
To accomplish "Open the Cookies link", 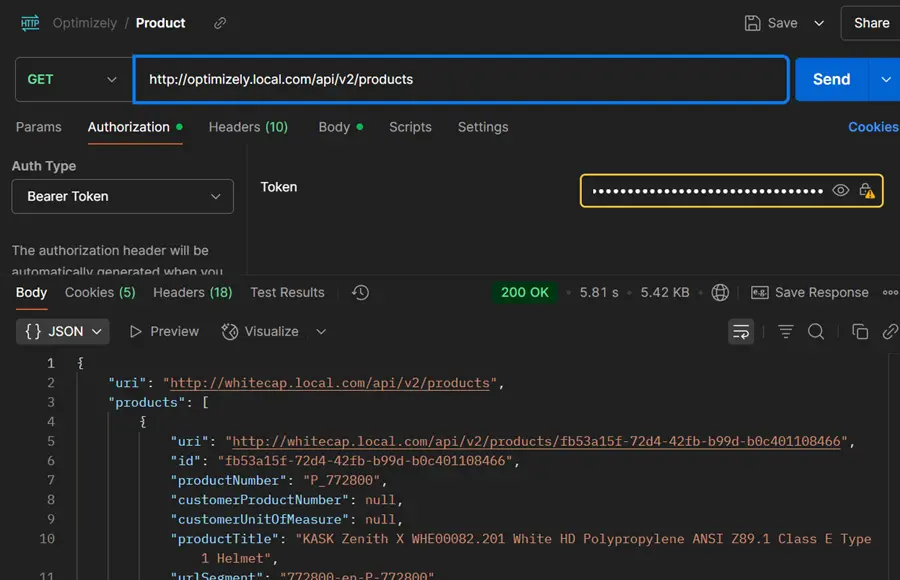I will coord(873,127).
